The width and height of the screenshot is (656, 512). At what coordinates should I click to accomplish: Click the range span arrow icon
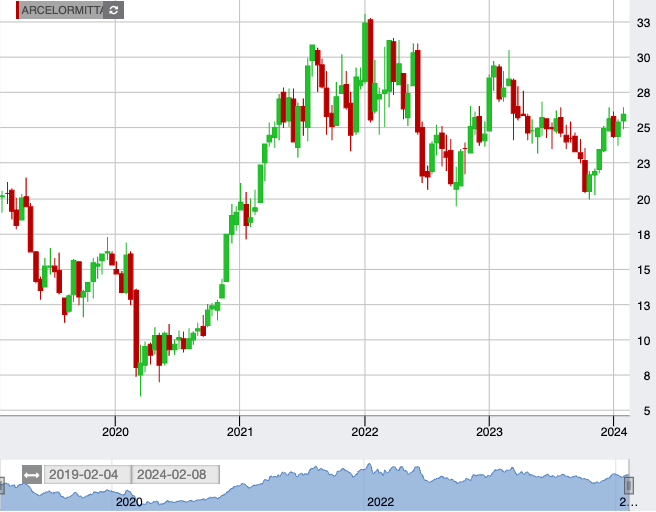click(32, 475)
